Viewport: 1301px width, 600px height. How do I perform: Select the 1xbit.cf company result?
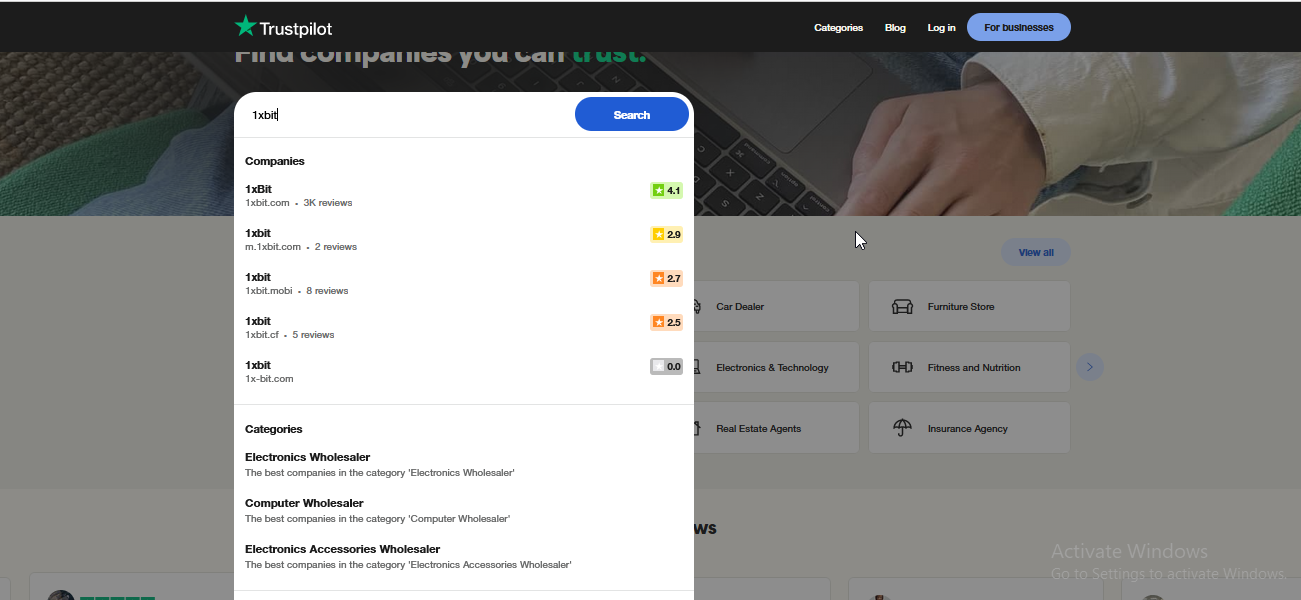(464, 328)
